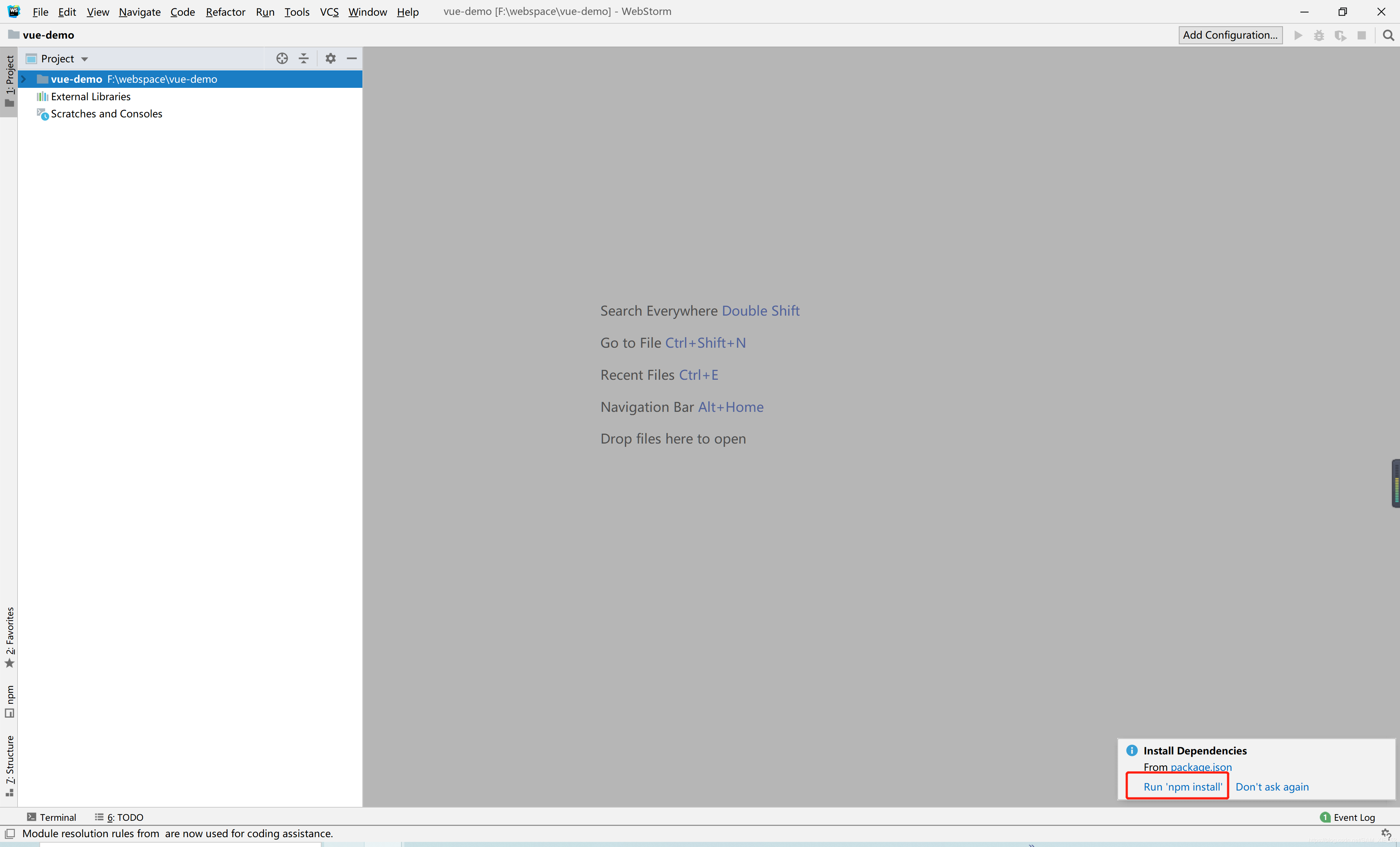Click the vue-demo folder icon in tree
The height and width of the screenshot is (847, 1400).
(x=43, y=79)
